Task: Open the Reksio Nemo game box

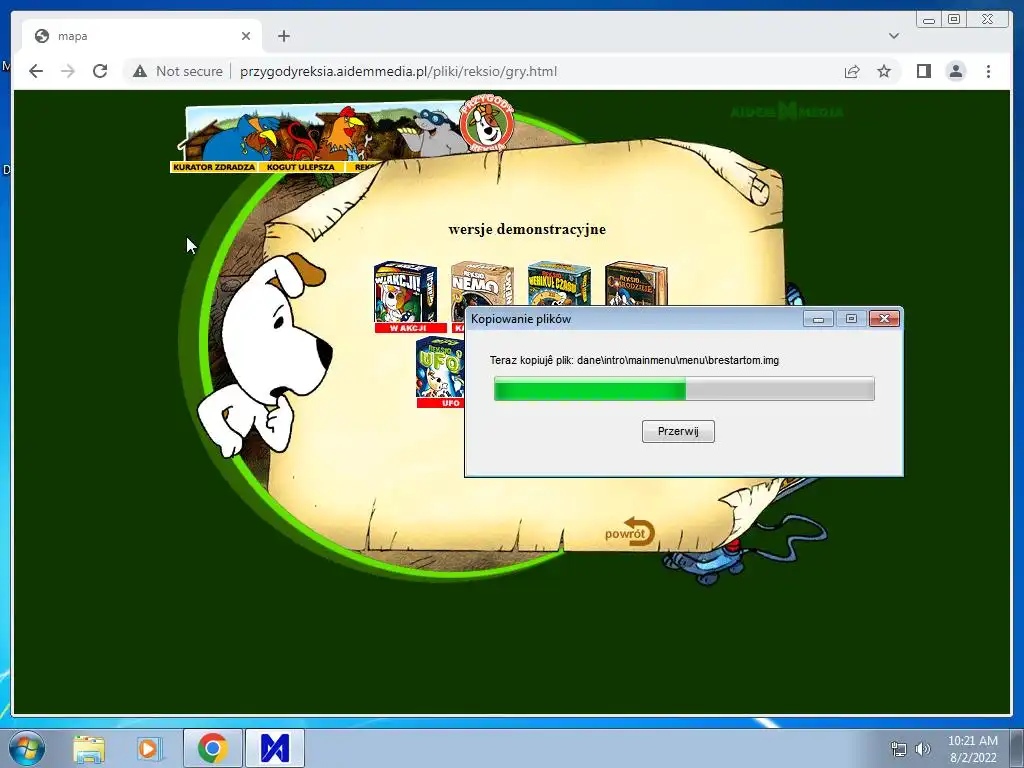Action: (x=482, y=283)
